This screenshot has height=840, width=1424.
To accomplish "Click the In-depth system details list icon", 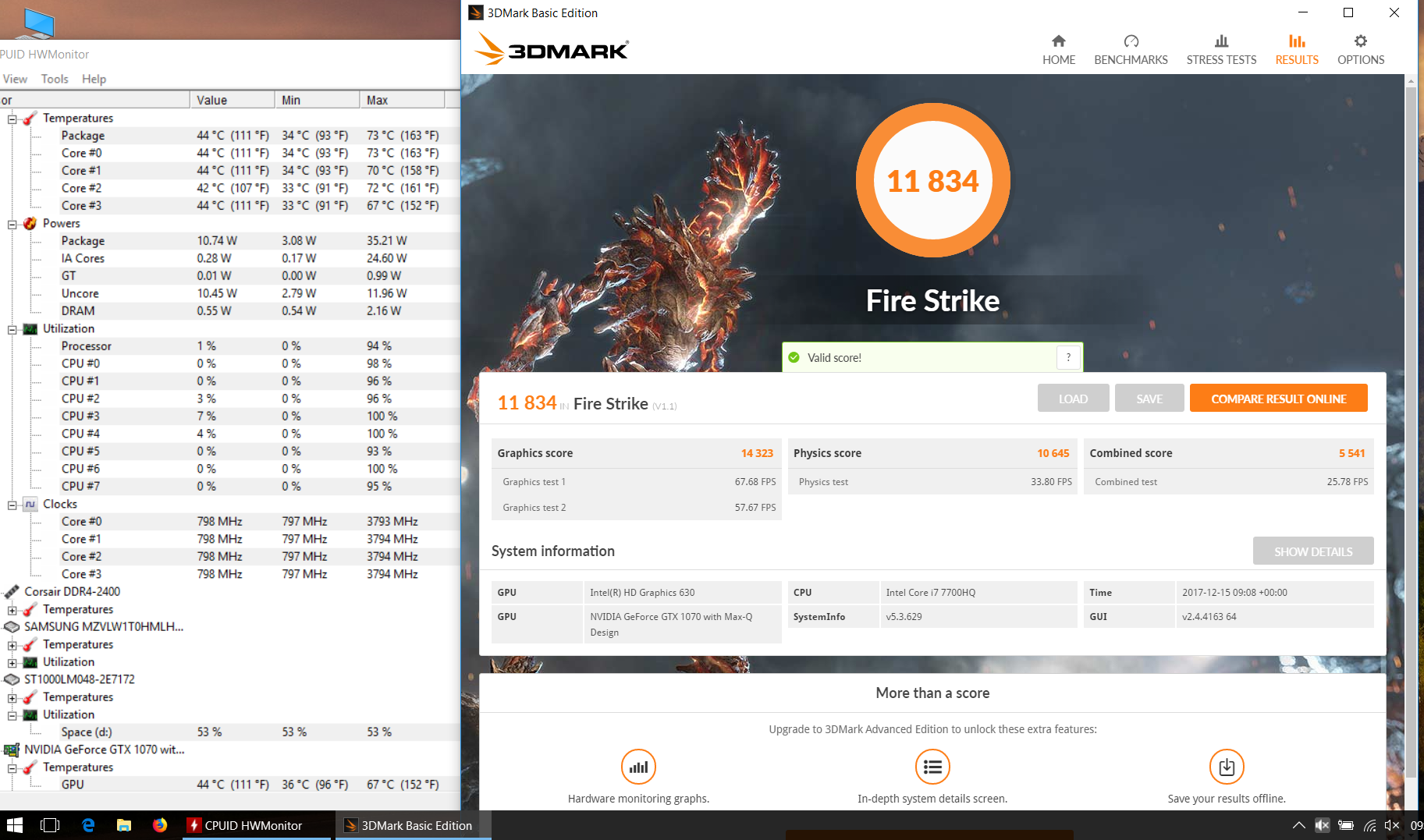I will click(x=932, y=767).
